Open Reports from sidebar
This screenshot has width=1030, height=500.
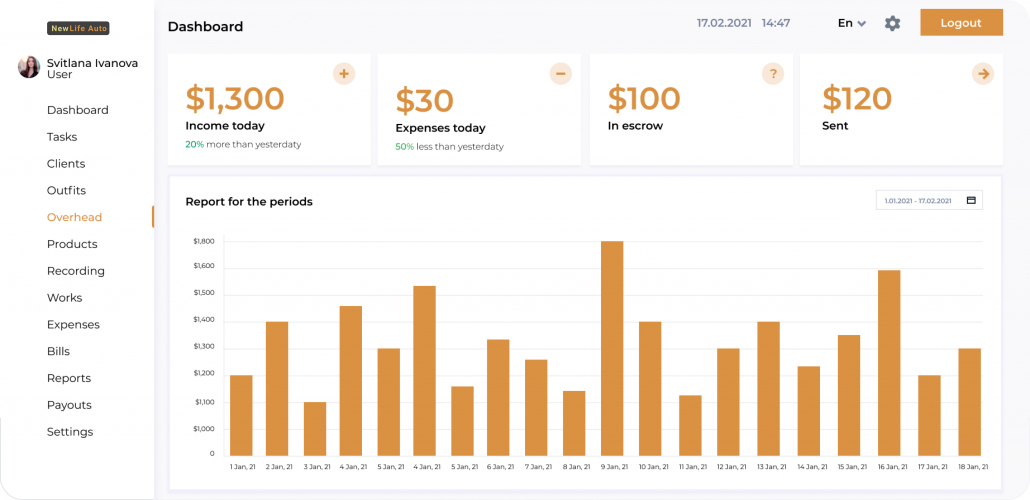[x=69, y=378]
